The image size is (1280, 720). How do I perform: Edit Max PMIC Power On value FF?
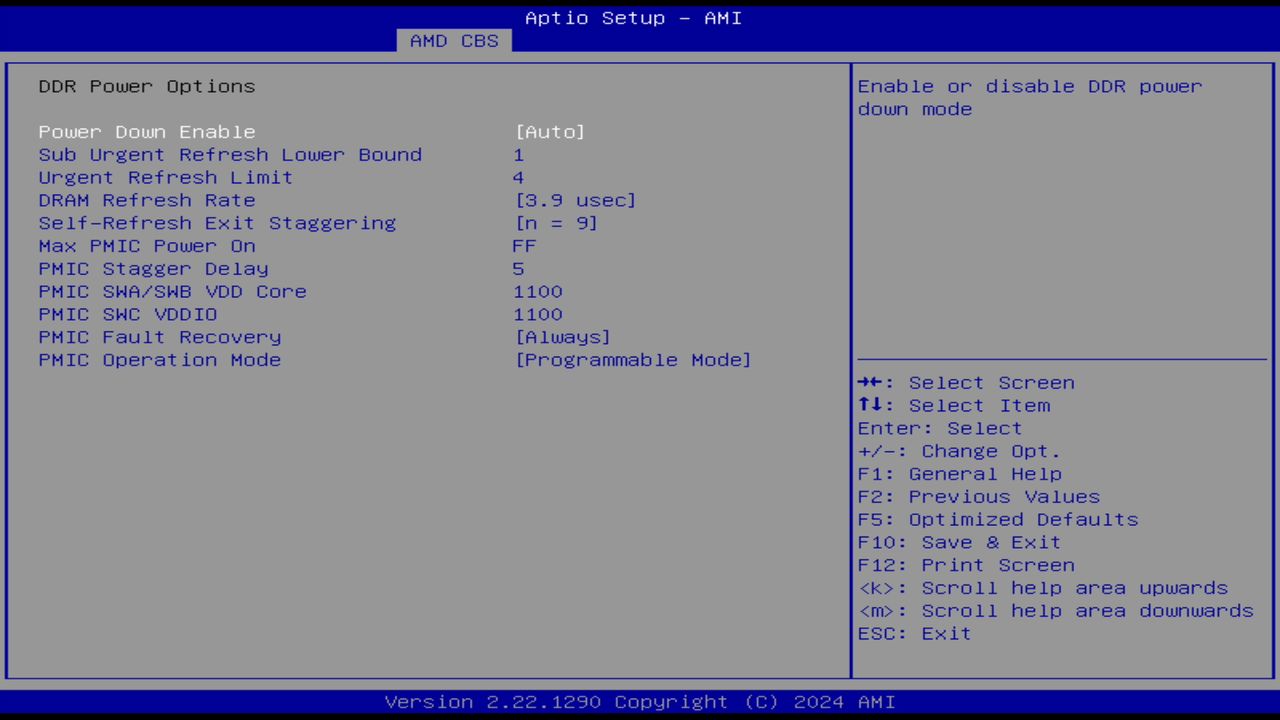click(x=524, y=246)
